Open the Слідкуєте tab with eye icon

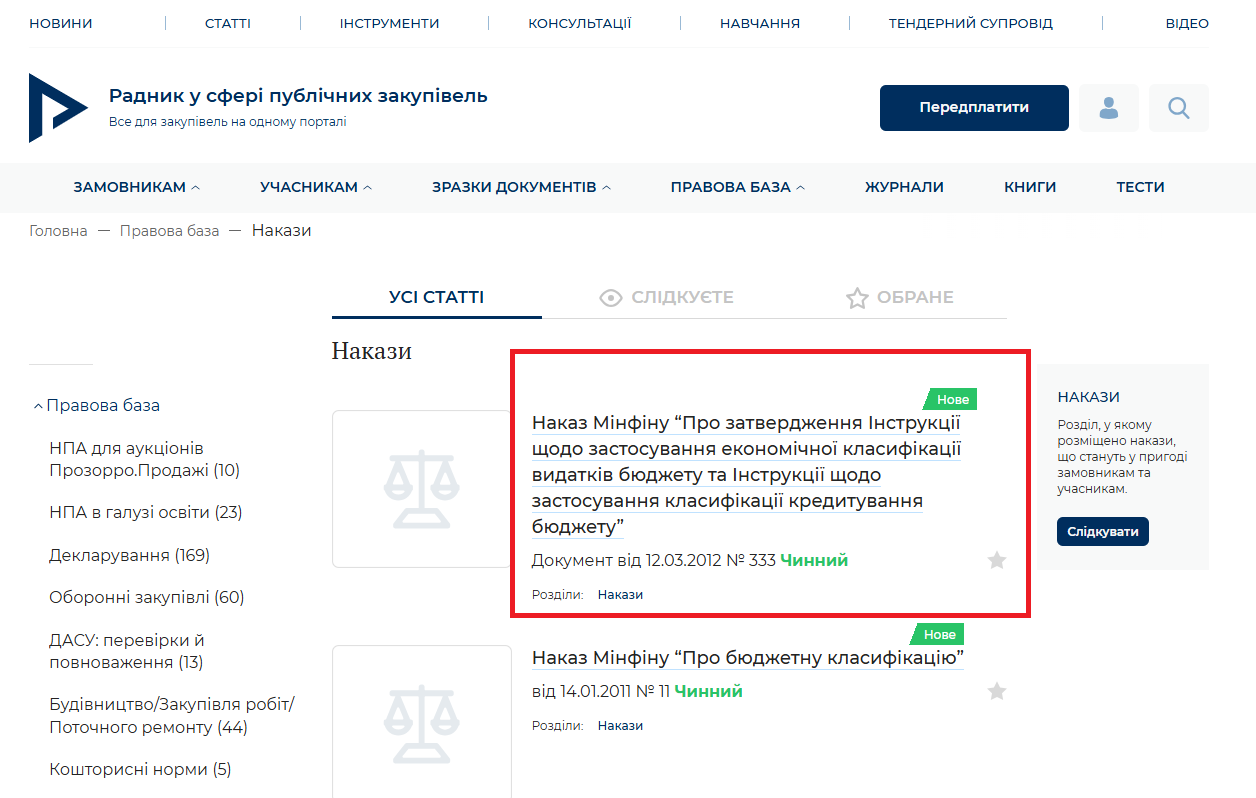pos(666,298)
